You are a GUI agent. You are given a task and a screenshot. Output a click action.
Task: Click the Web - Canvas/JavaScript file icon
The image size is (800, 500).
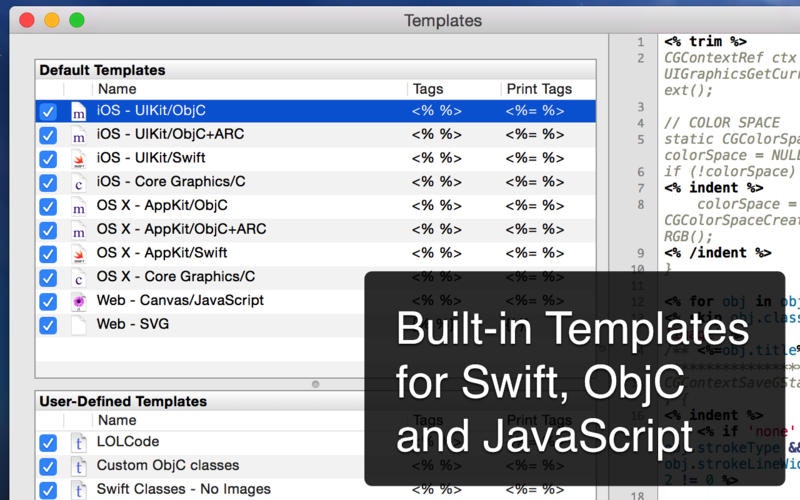[x=79, y=301]
